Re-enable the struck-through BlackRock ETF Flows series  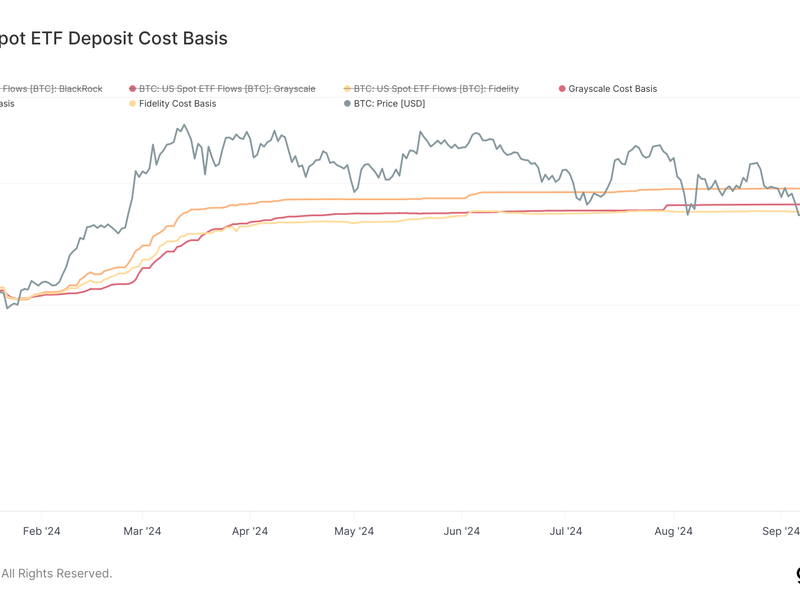coord(50,88)
